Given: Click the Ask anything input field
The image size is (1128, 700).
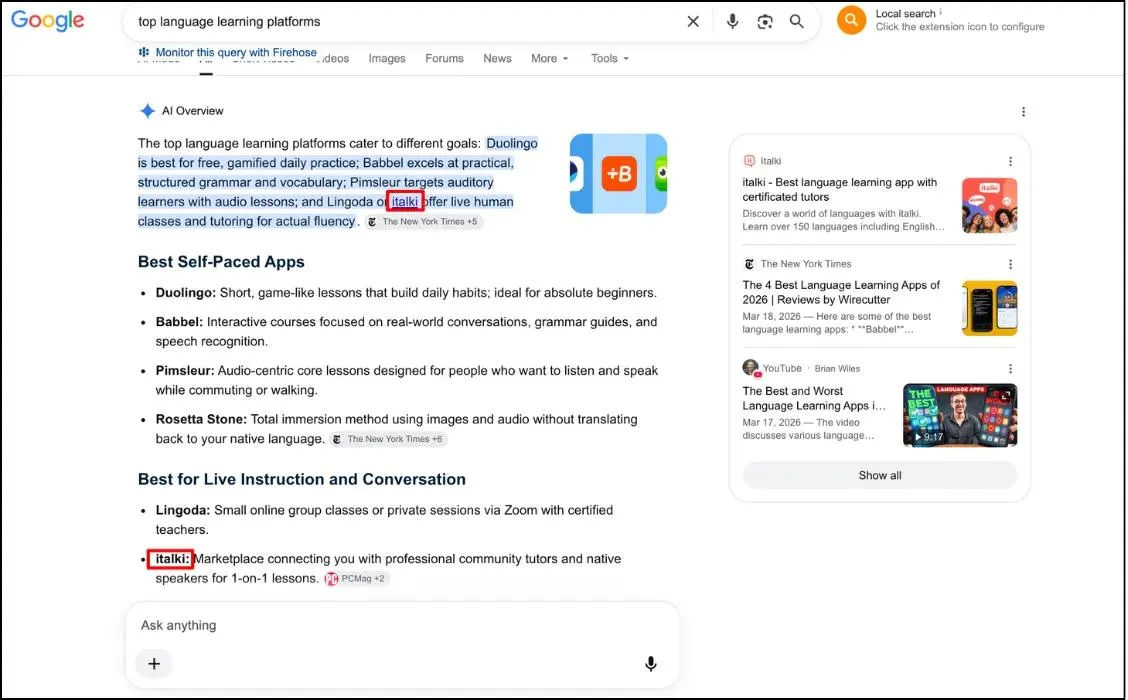Looking at the screenshot, I should 402,625.
